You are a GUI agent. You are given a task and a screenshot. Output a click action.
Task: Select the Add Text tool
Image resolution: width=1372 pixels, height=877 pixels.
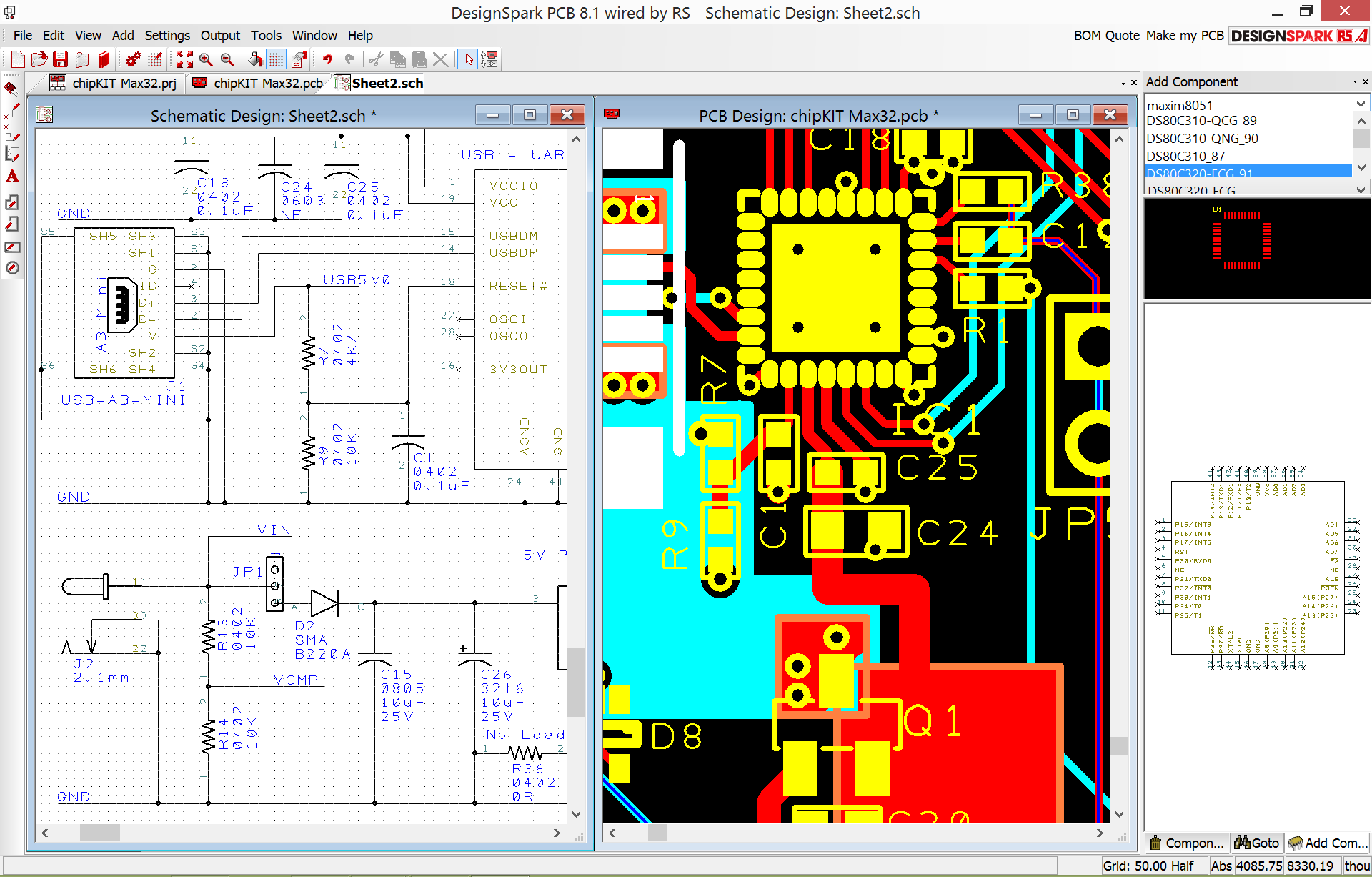11,177
